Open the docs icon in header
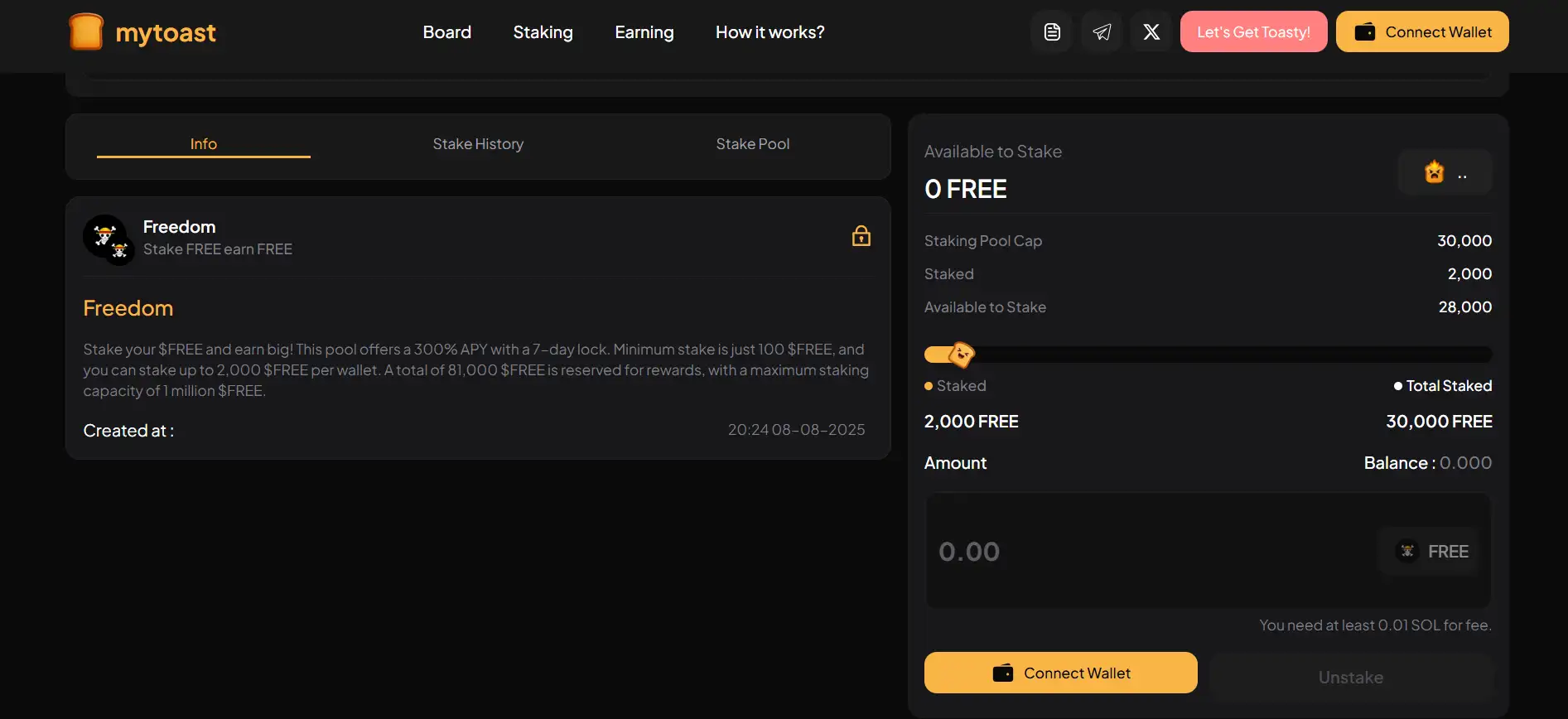 pos(1052,32)
